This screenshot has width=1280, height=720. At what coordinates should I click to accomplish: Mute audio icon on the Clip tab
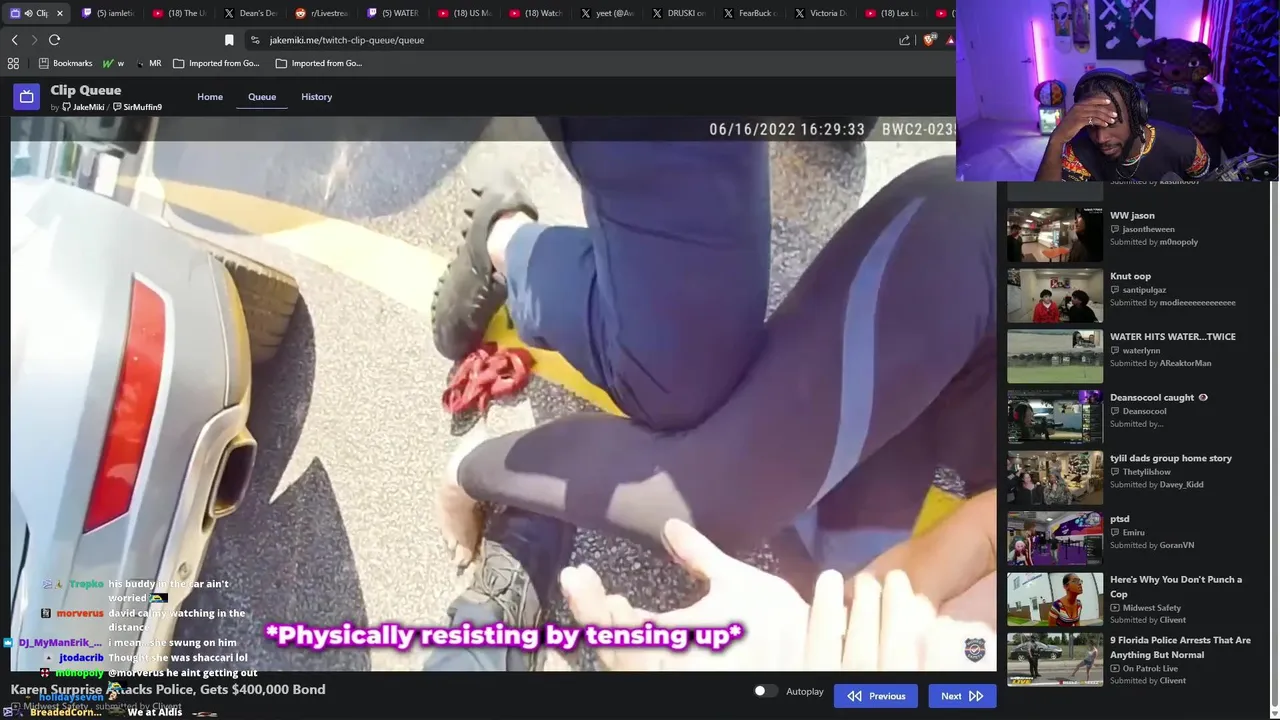coord(28,13)
